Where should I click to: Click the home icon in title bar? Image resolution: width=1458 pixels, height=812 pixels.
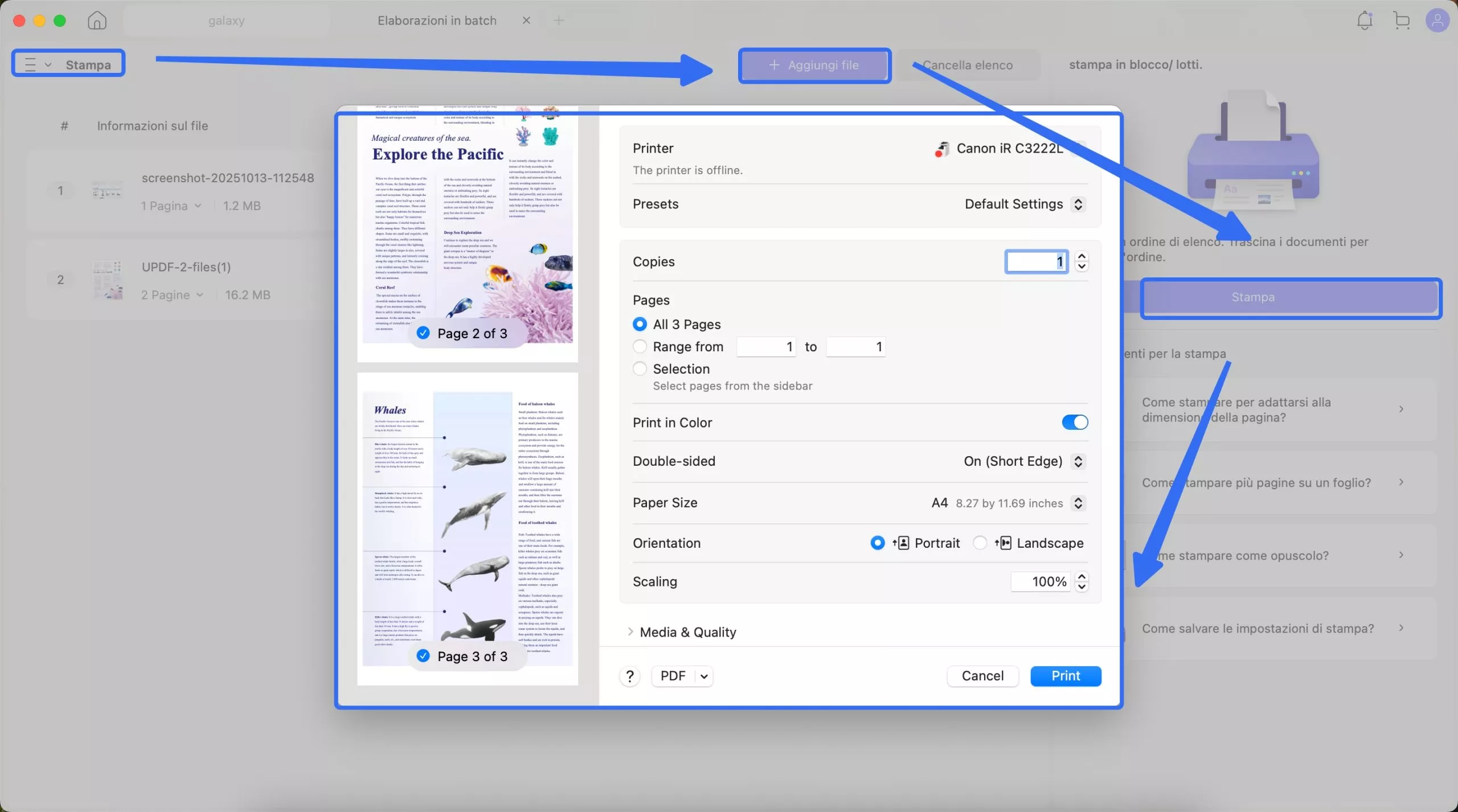pyautogui.click(x=97, y=21)
